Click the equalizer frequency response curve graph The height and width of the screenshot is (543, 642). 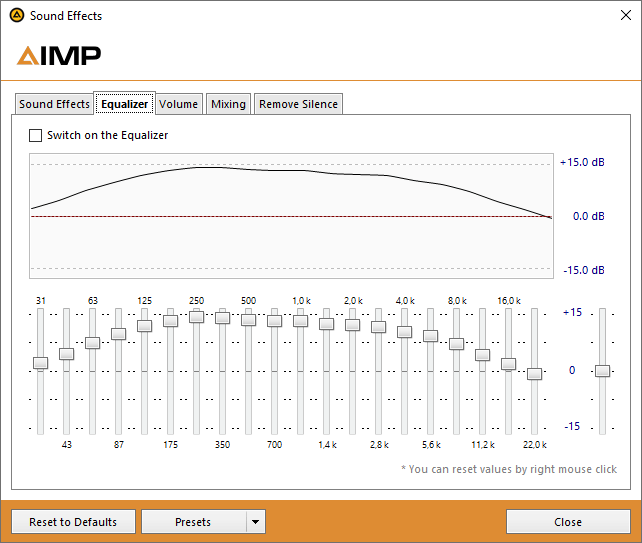tap(290, 215)
